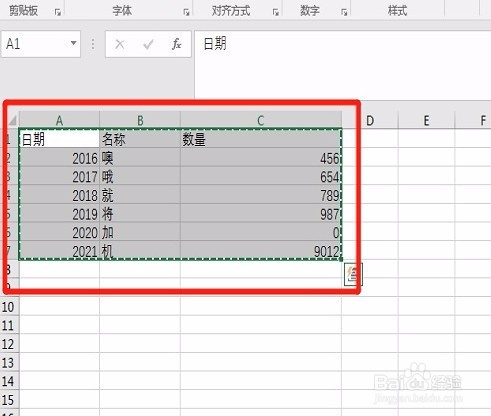The width and height of the screenshot is (491, 416).
Task: Click cell containing 2021
Action: (x=59, y=251)
